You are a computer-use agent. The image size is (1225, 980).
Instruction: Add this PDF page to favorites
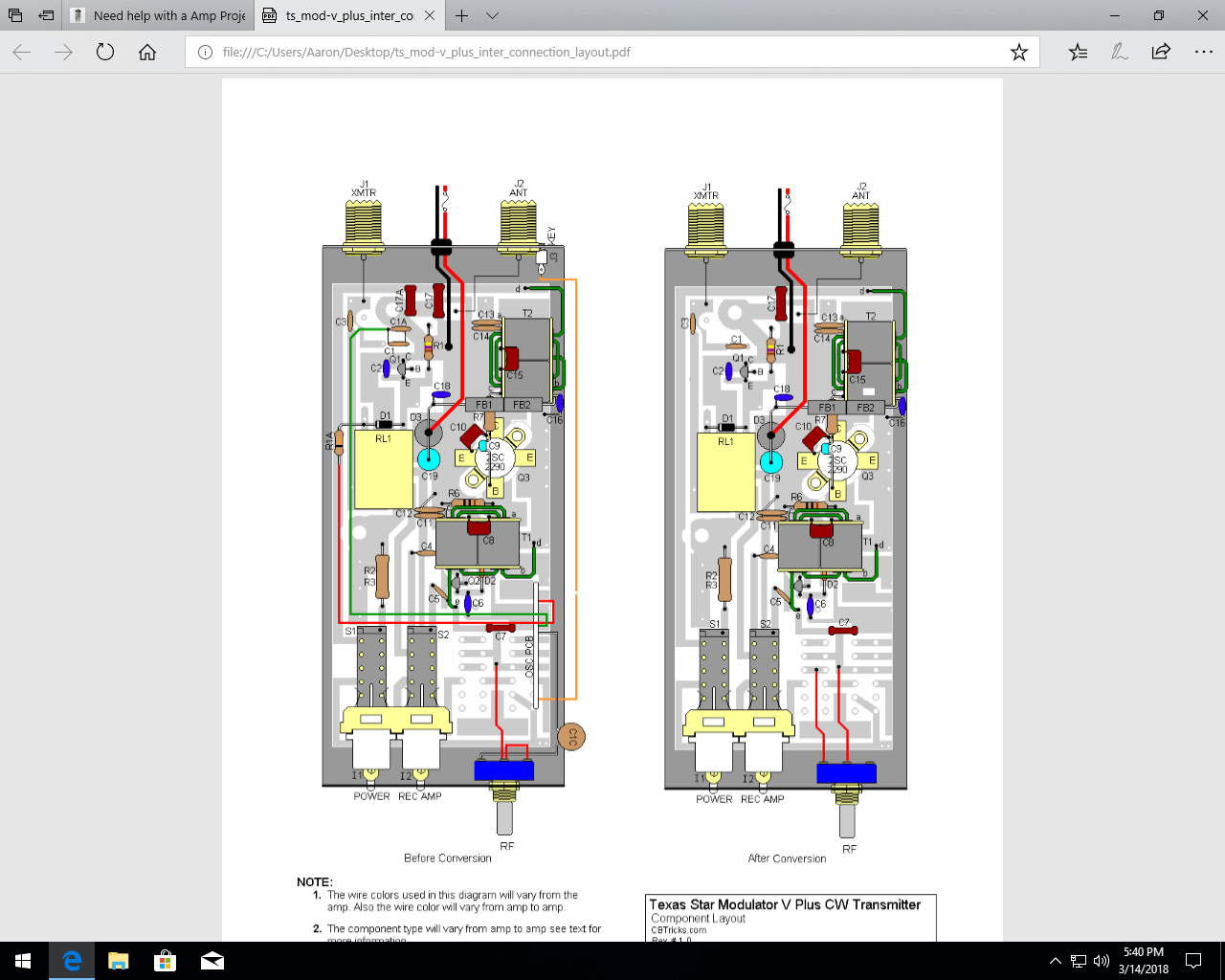point(1018,52)
